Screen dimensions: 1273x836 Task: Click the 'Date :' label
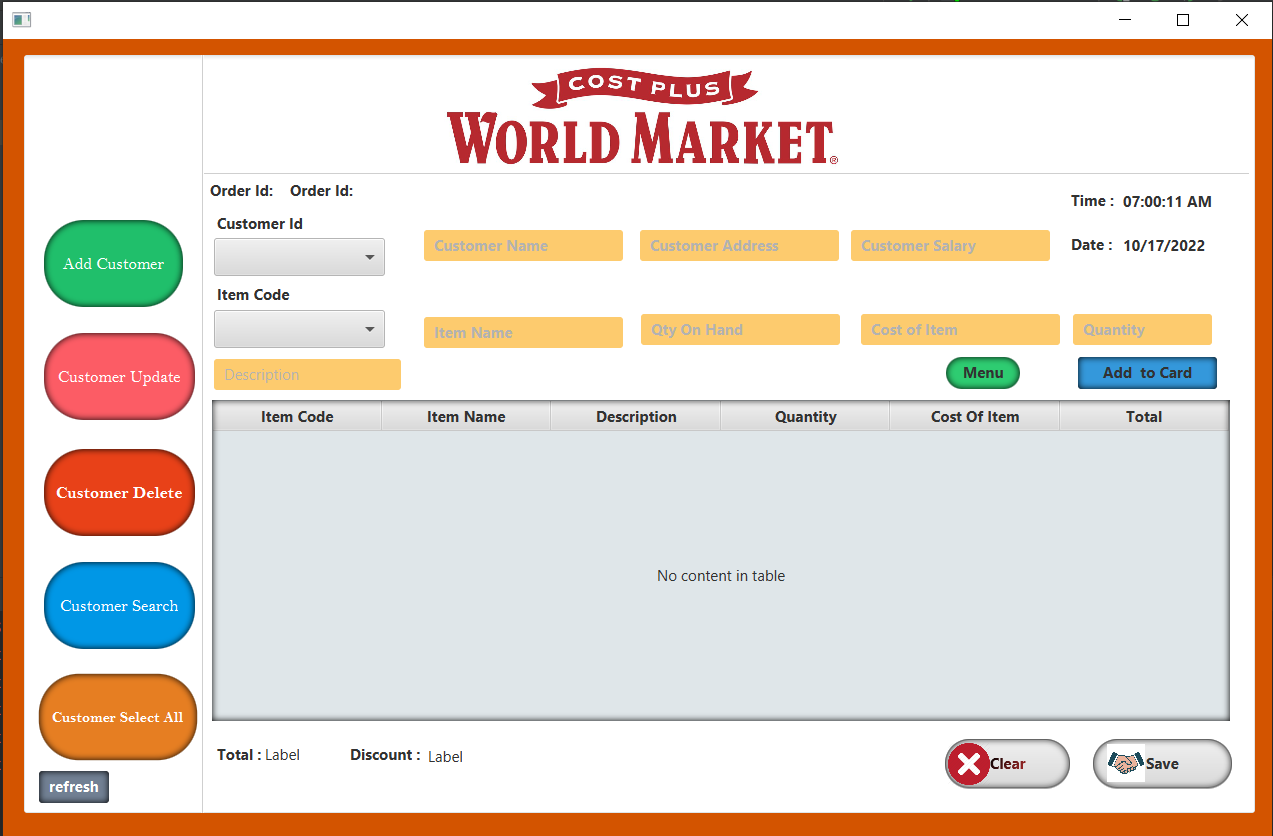[x=1091, y=245]
